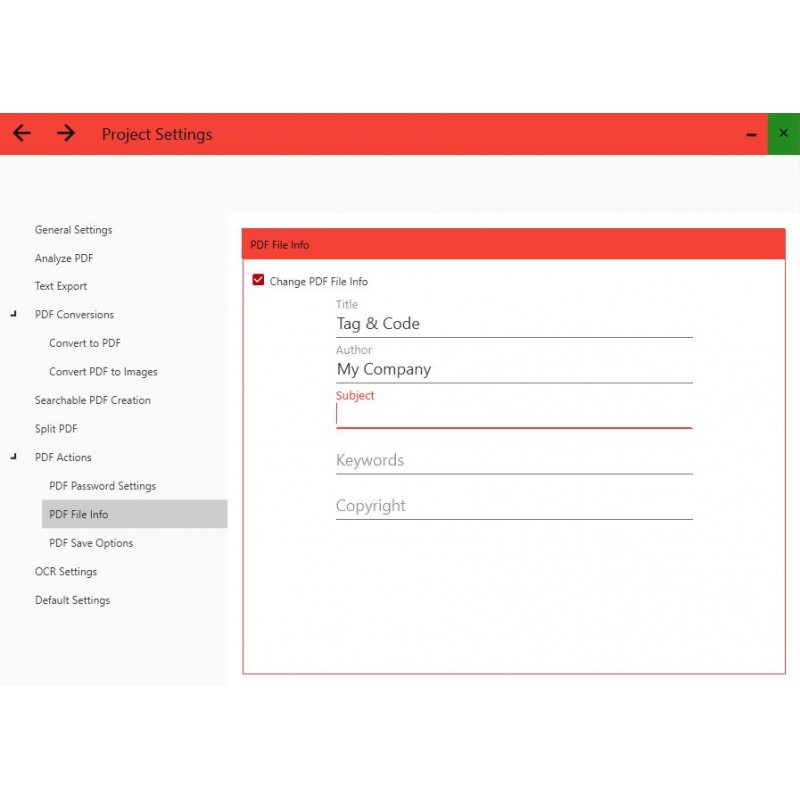Choose Split PDF from the sidebar
This screenshot has width=800, height=800.
[x=56, y=429]
